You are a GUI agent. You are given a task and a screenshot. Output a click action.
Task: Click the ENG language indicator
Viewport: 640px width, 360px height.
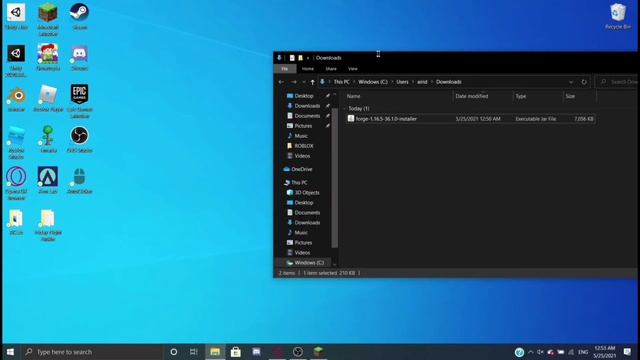point(583,352)
